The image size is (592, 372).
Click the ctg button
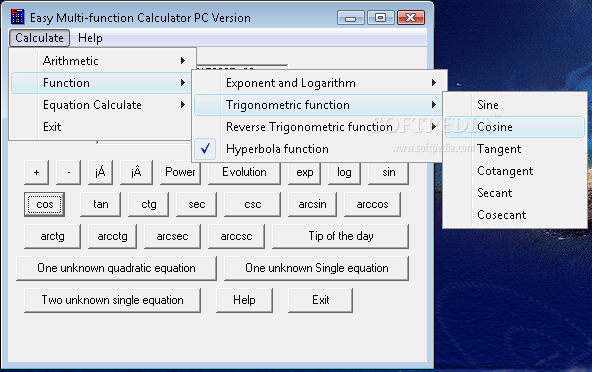(148, 204)
